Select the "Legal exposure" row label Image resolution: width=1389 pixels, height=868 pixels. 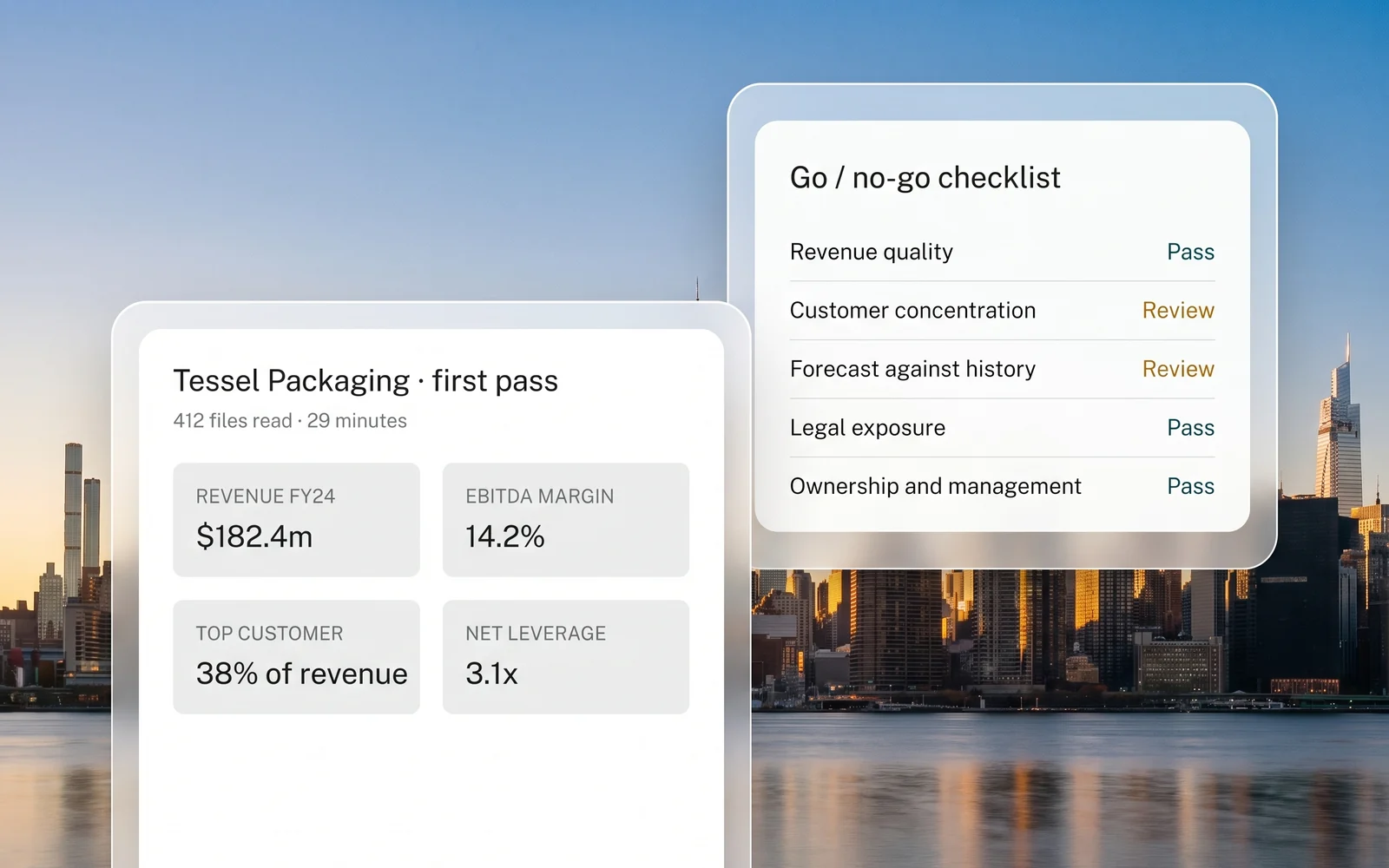click(x=868, y=428)
